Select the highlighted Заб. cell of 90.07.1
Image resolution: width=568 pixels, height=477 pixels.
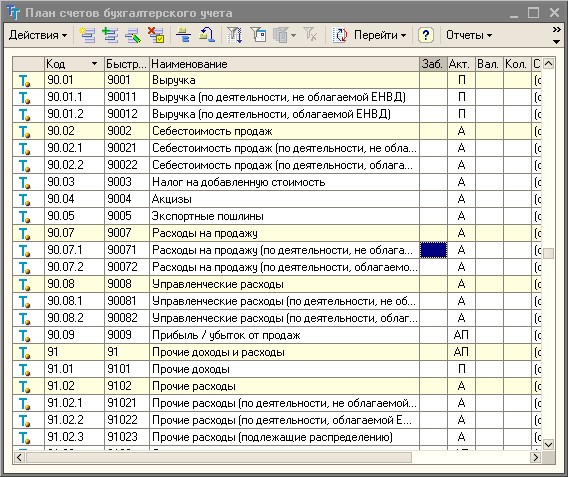433,250
